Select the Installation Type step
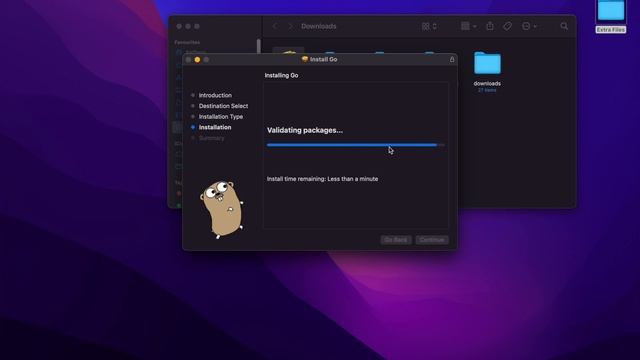Image resolution: width=640 pixels, height=360 pixels. tap(221, 116)
